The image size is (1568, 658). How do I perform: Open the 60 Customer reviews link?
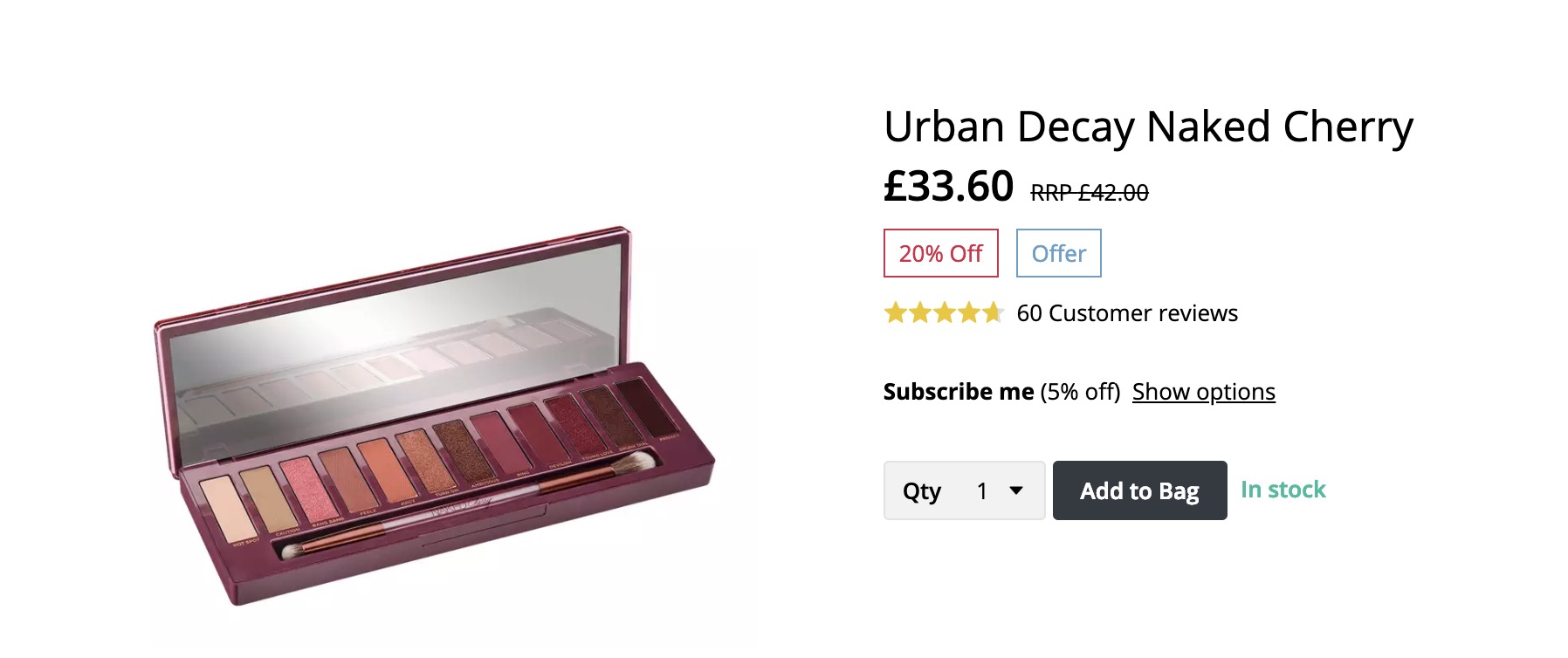click(x=1126, y=313)
